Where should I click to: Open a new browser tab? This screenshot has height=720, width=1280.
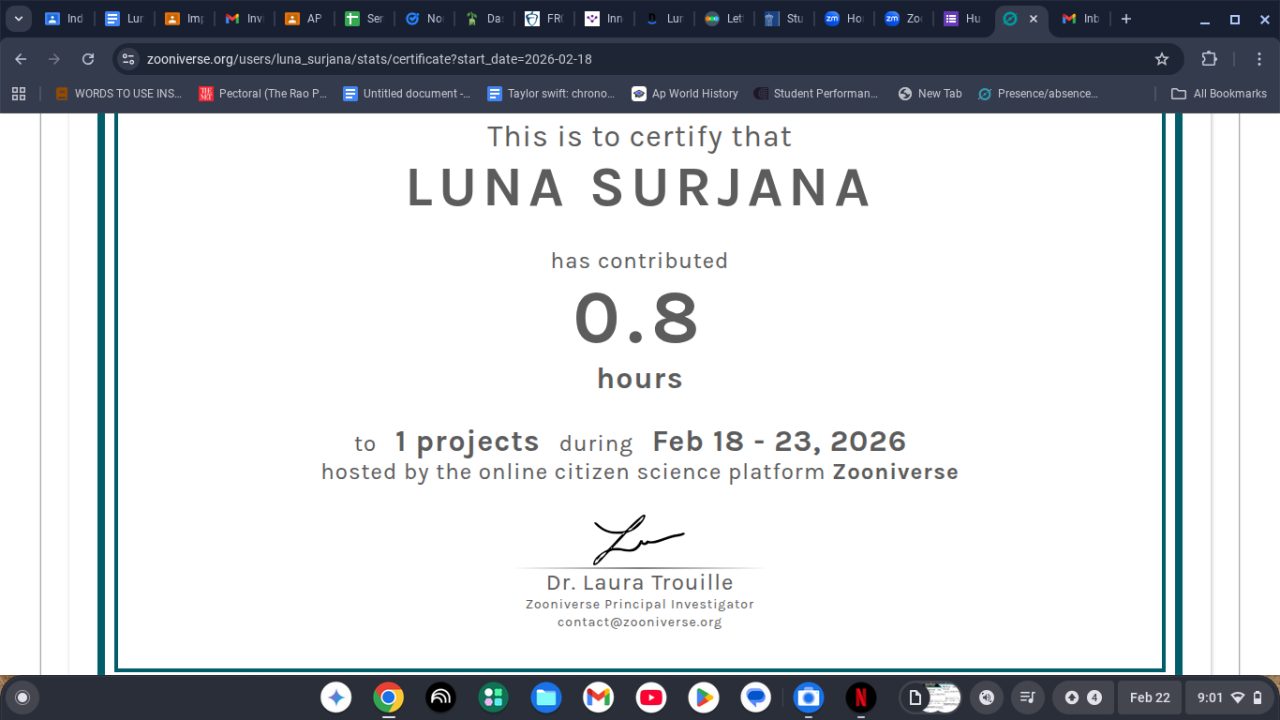point(1126,19)
